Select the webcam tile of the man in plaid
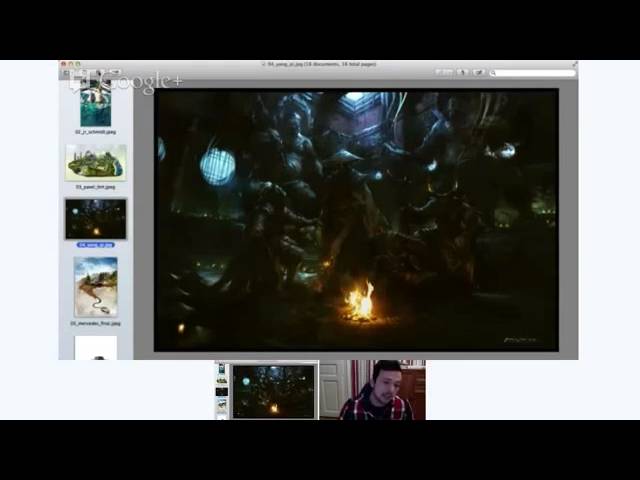The height and width of the screenshot is (480, 640). pos(372,390)
